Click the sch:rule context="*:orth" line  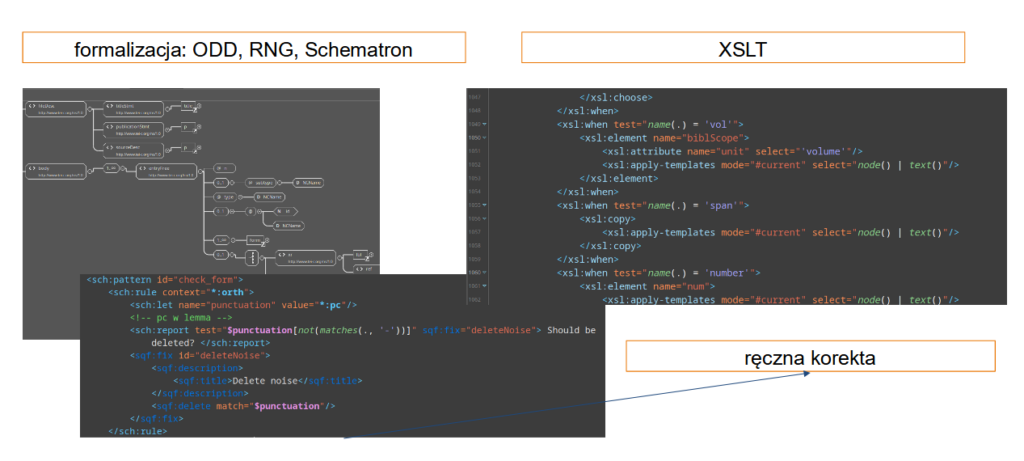coord(181,292)
